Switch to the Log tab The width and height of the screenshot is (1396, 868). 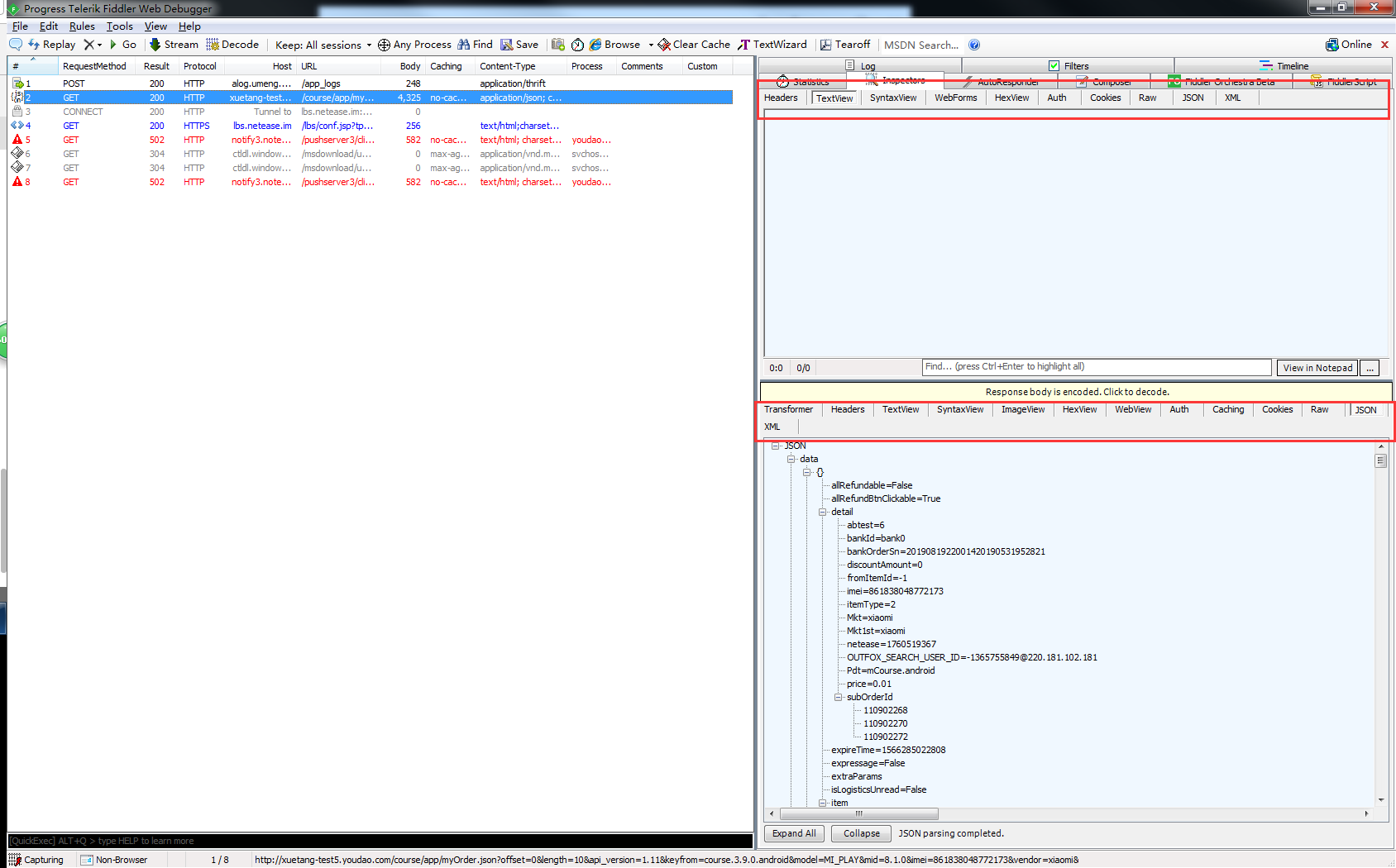tap(860, 65)
